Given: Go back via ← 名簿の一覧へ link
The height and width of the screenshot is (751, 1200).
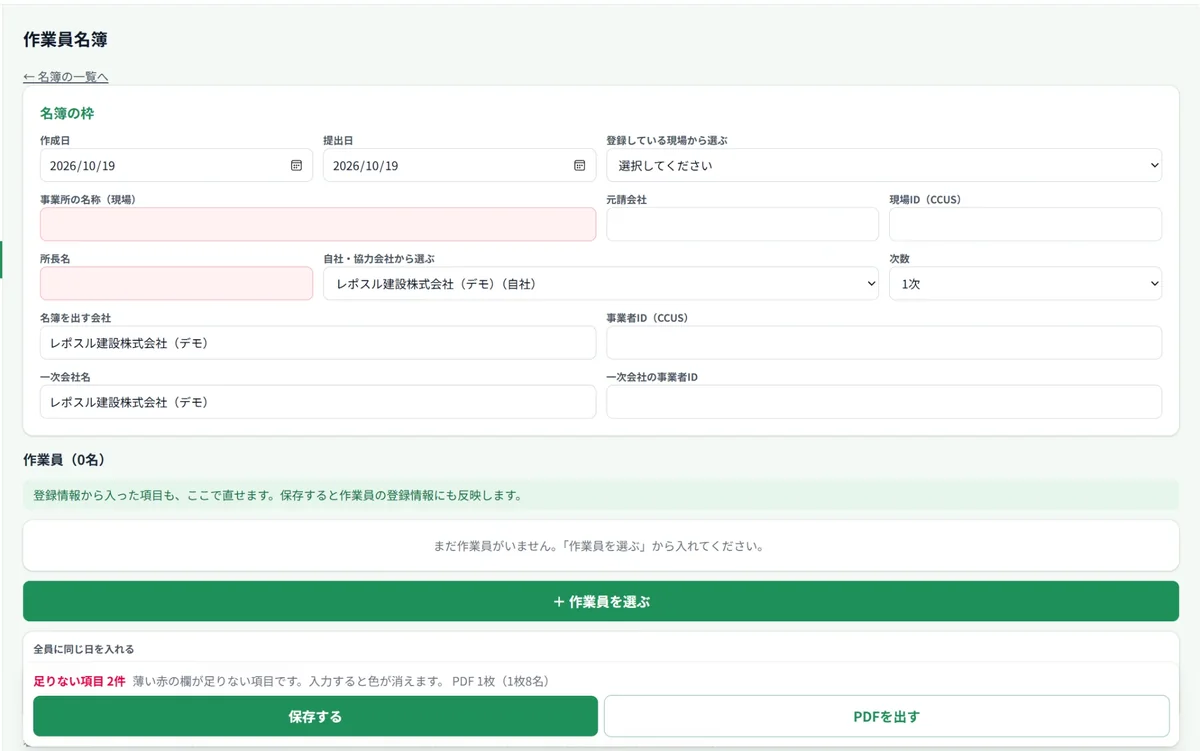Looking at the screenshot, I should pyautogui.click(x=66, y=77).
